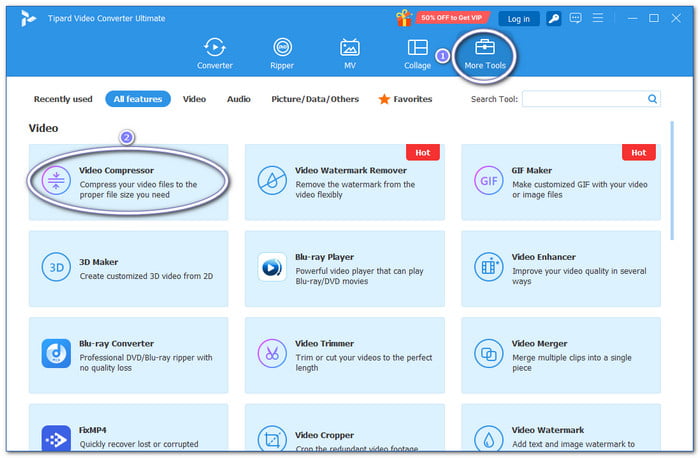Go to the Collage tab
This screenshot has height=458, width=700.
coord(417,54)
